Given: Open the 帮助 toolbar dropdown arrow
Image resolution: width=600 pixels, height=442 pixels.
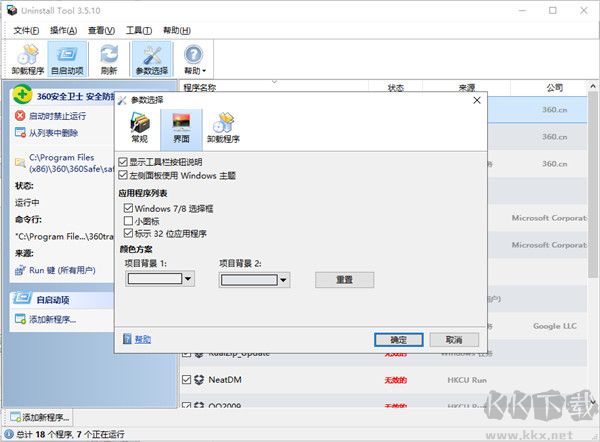Looking at the screenshot, I should click(x=204, y=71).
